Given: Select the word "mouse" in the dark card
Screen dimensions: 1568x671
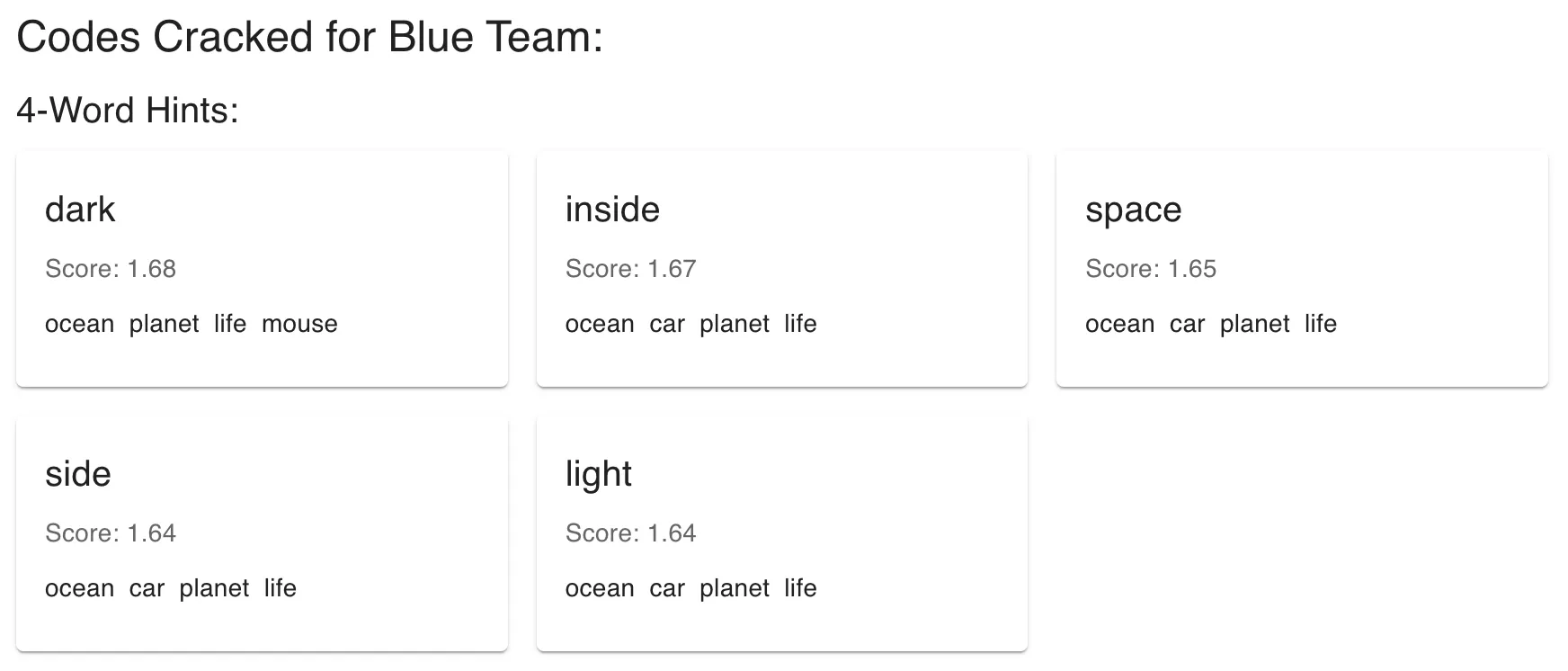Looking at the screenshot, I should tap(299, 324).
